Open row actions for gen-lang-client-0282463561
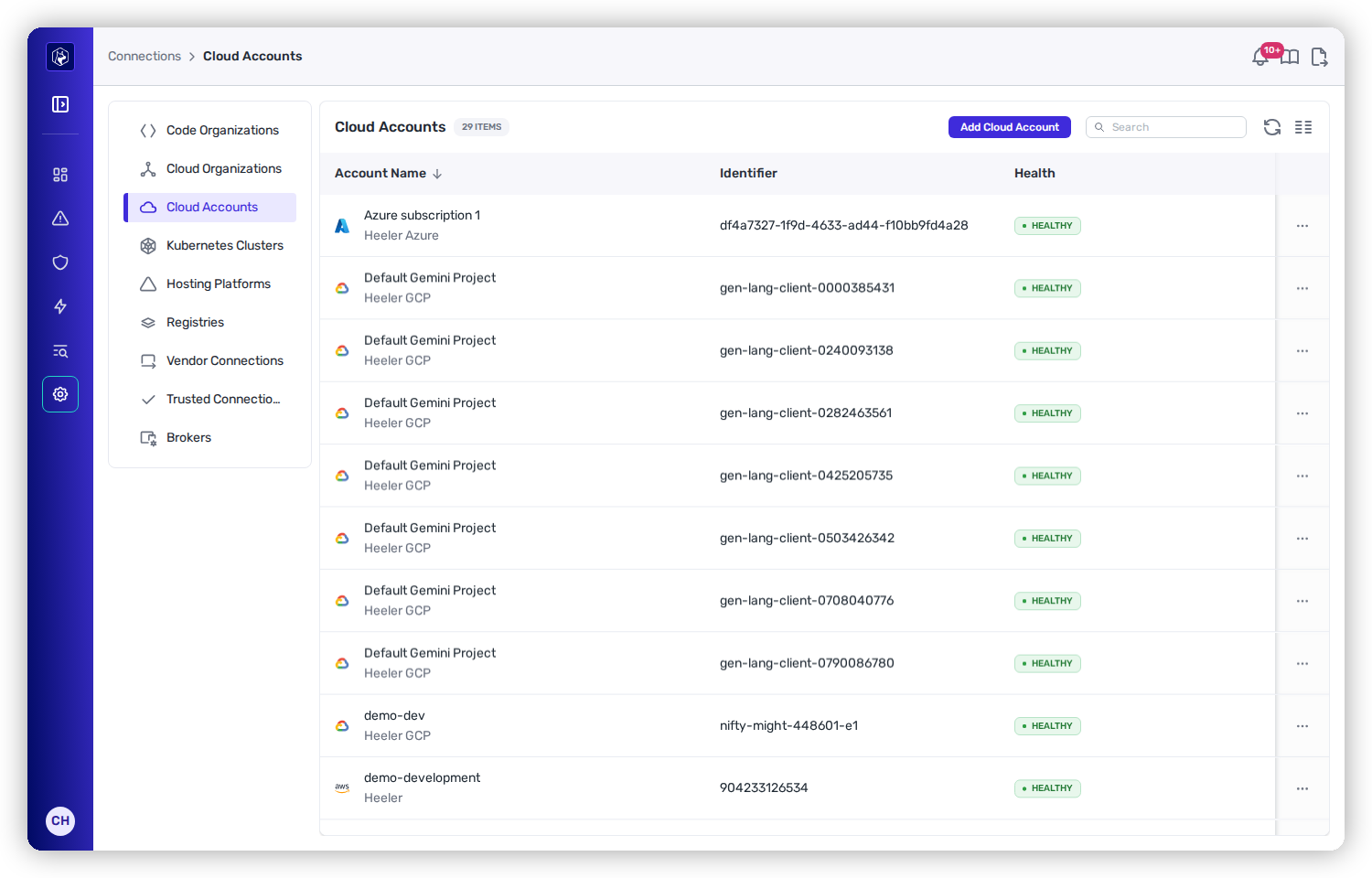 [x=1302, y=413]
